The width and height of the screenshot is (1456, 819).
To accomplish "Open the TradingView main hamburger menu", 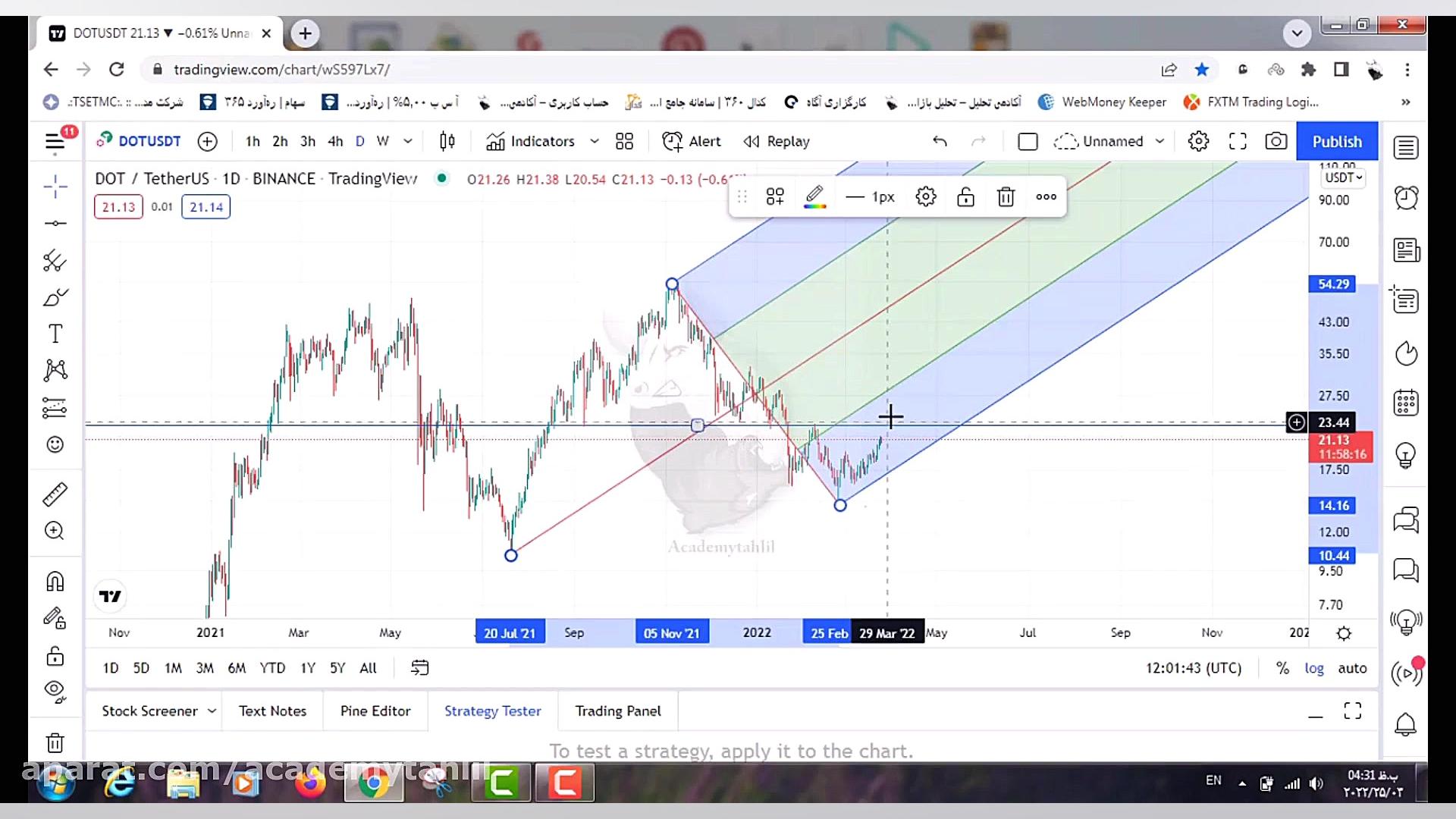I will coord(55,142).
